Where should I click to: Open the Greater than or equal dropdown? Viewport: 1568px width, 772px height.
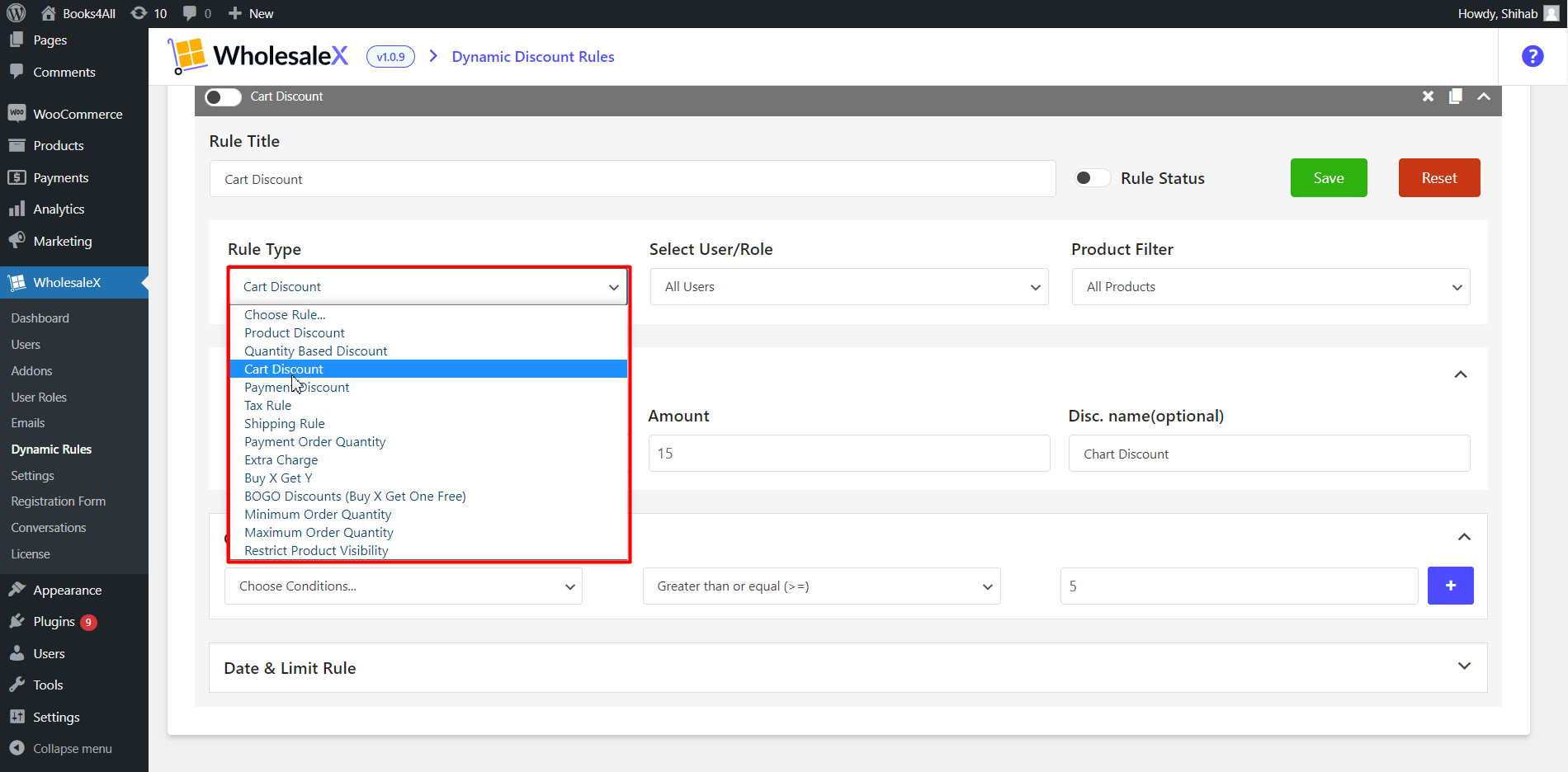(x=822, y=586)
